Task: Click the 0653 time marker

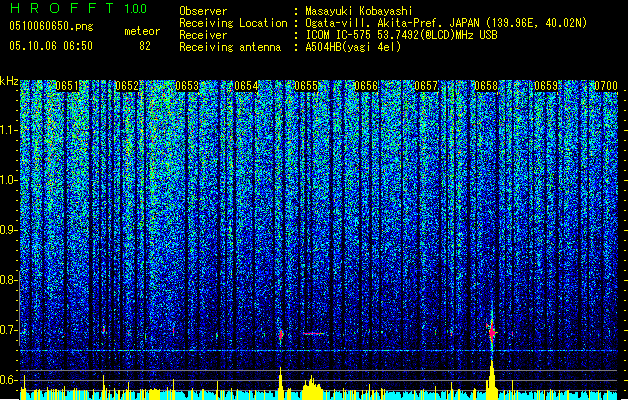Action: tap(187, 86)
